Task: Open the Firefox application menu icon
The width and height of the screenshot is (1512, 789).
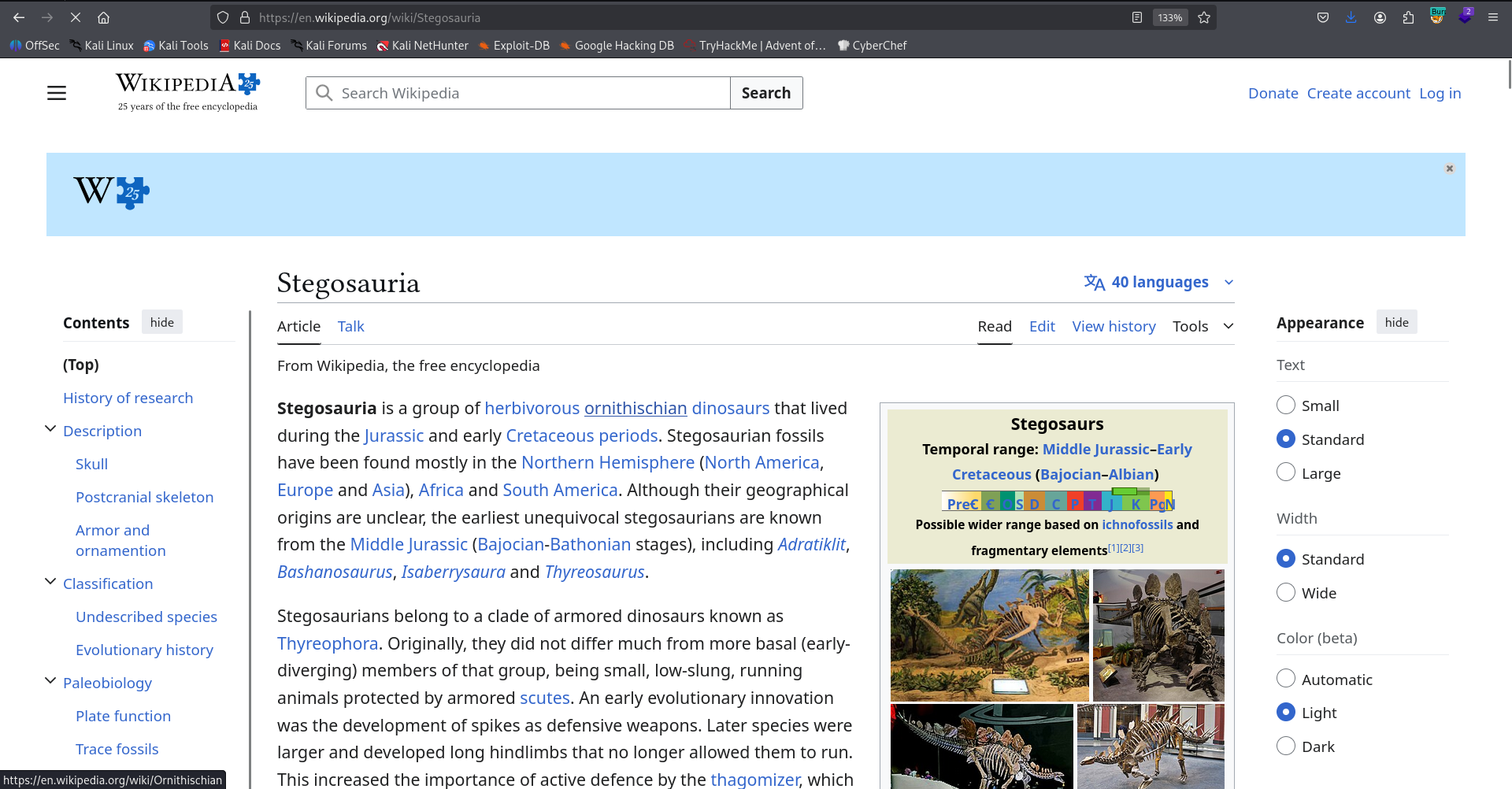Action: click(x=1492, y=17)
